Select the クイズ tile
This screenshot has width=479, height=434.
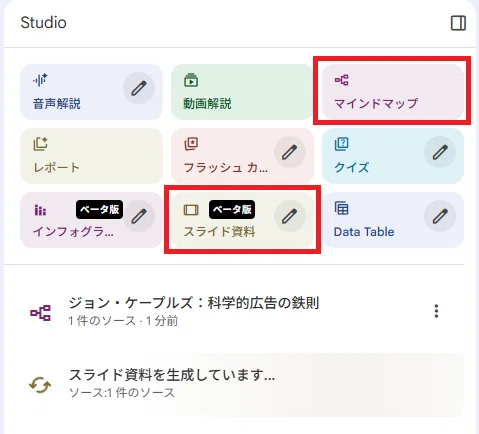(x=393, y=156)
